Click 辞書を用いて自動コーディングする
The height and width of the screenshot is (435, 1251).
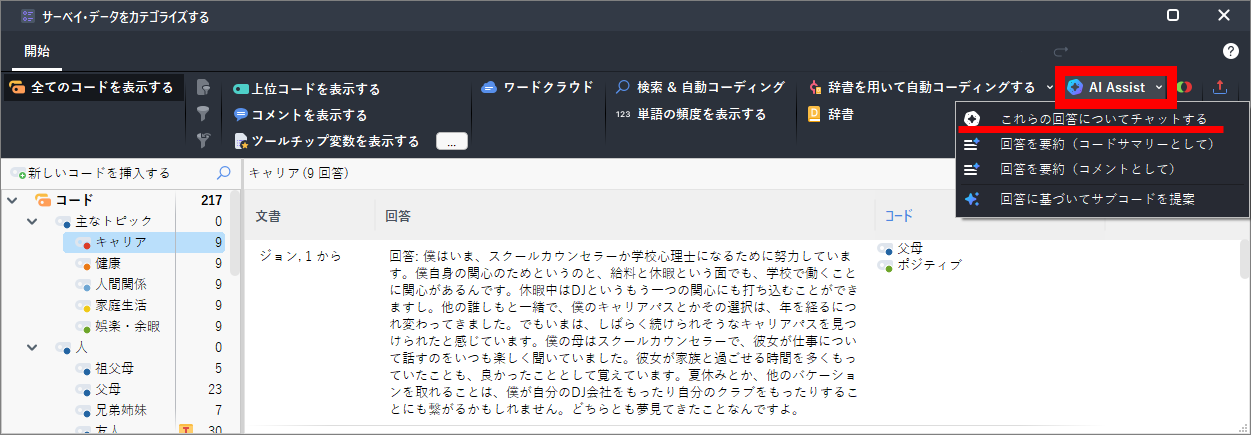[921, 87]
